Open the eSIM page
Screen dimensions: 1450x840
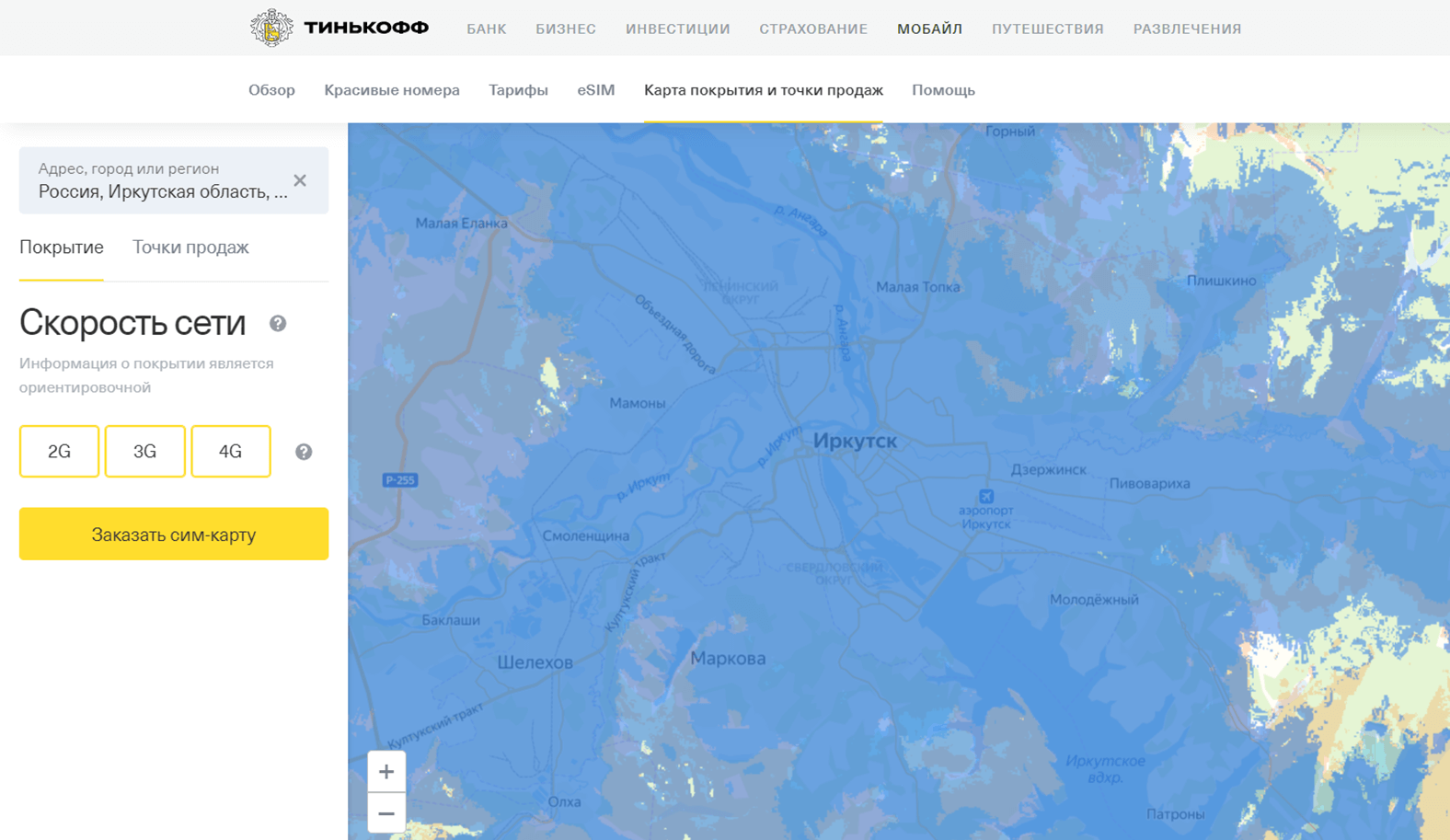596,90
